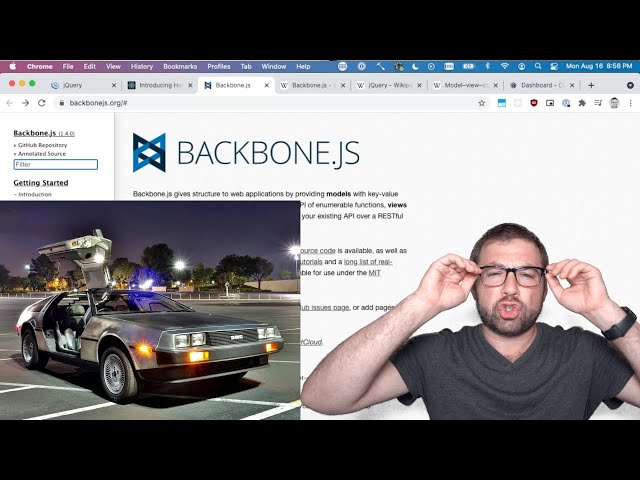Open the Window menu
The height and width of the screenshot is (480, 640).
(x=273, y=66)
